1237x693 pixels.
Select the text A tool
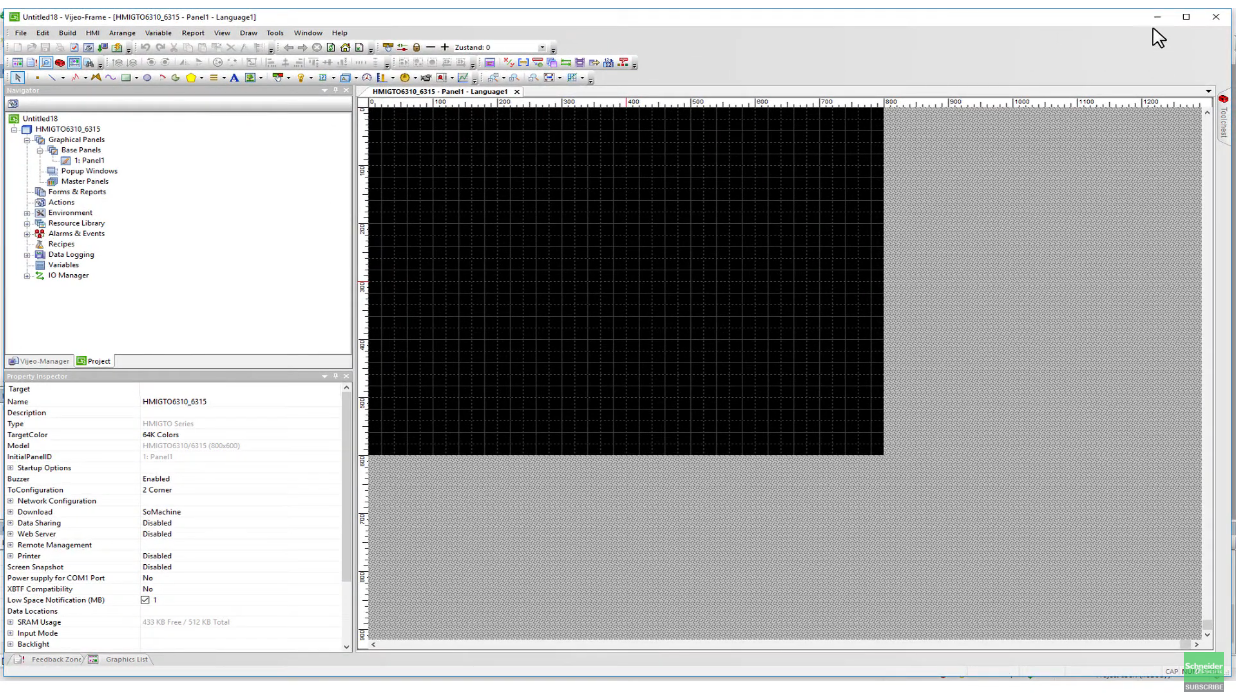click(234, 77)
